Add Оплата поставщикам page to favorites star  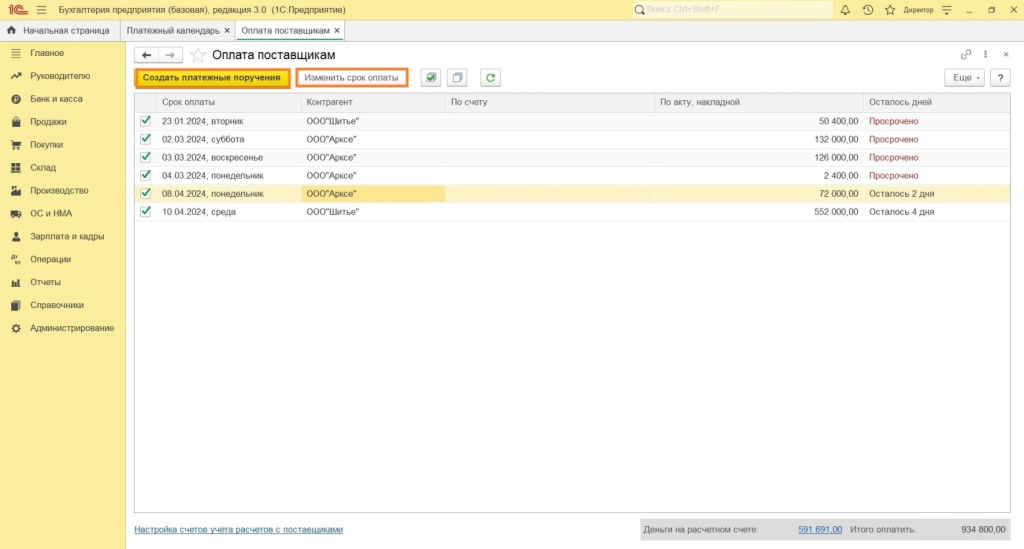(x=198, y=55)
